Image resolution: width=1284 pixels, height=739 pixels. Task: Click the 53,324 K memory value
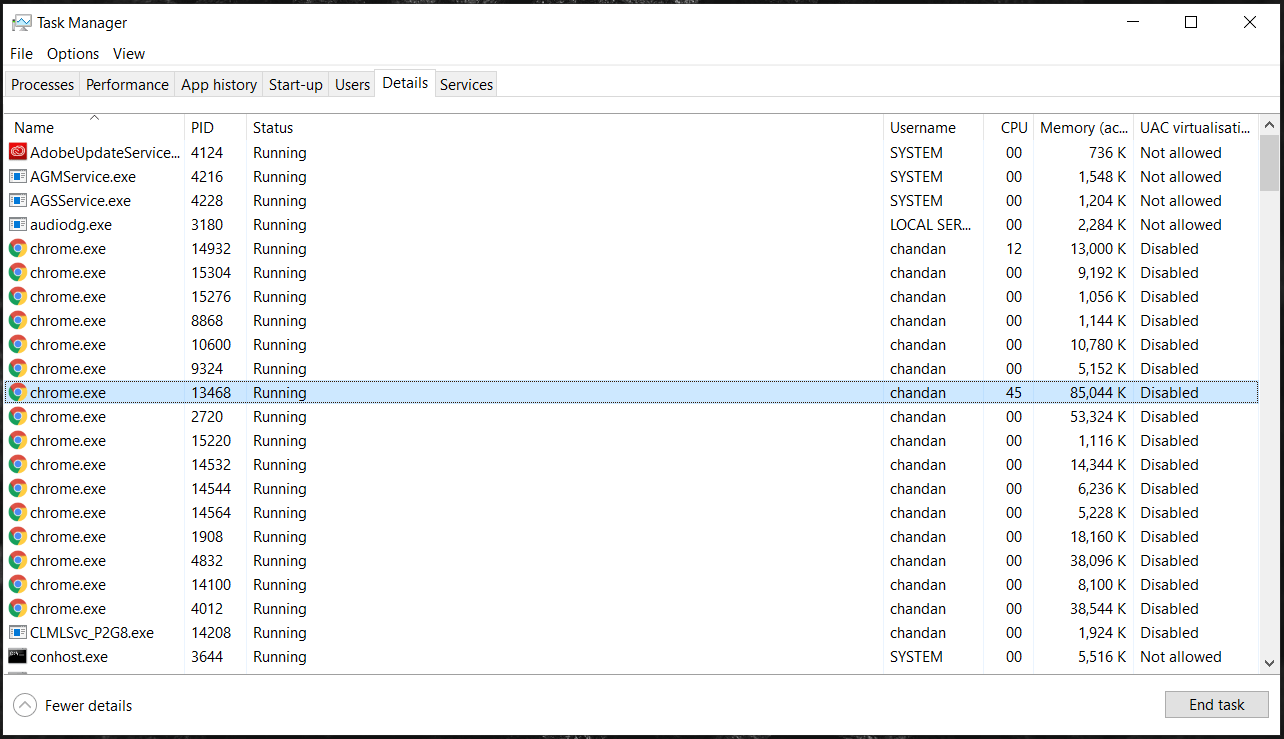[1097, 417]
